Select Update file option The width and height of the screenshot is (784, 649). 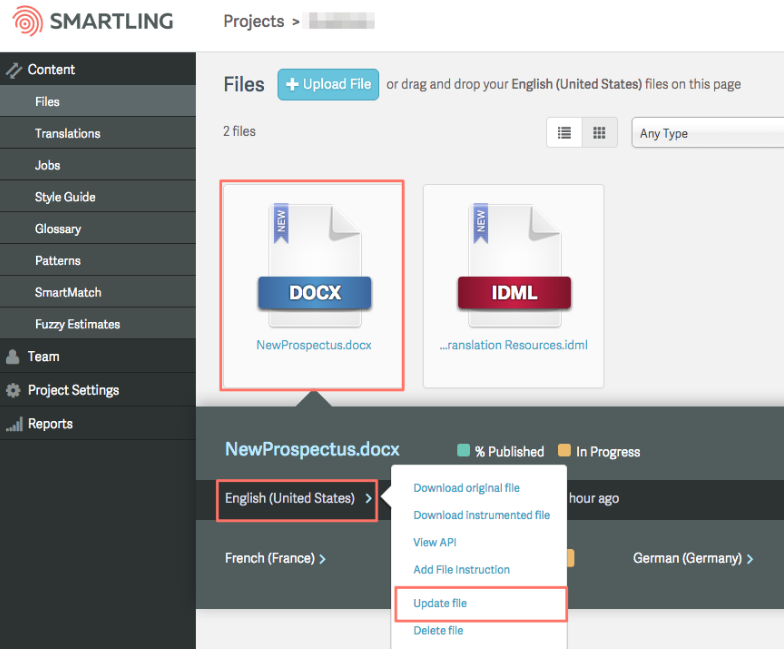click(440, 604)
